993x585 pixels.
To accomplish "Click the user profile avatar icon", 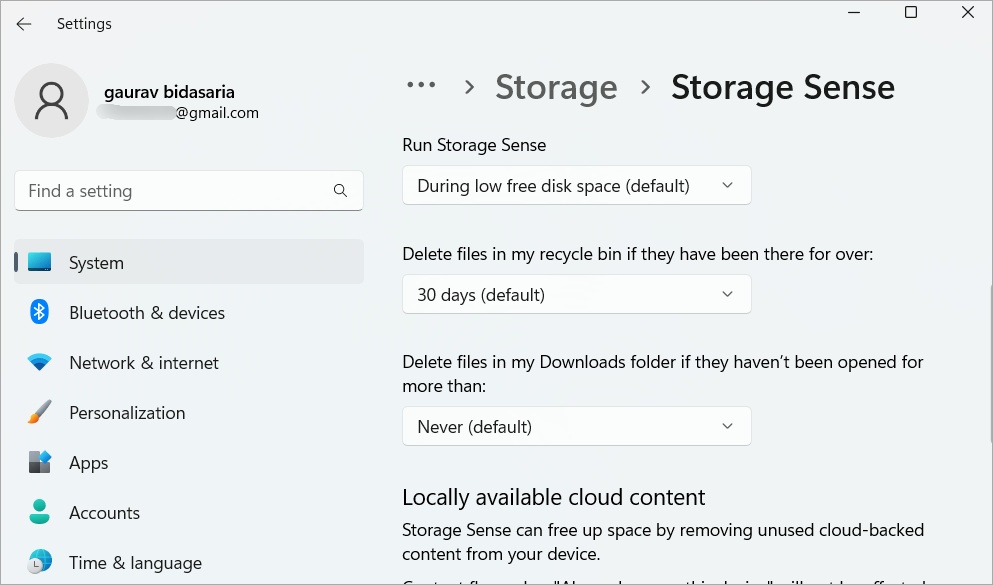I will (x=51, y=100).
